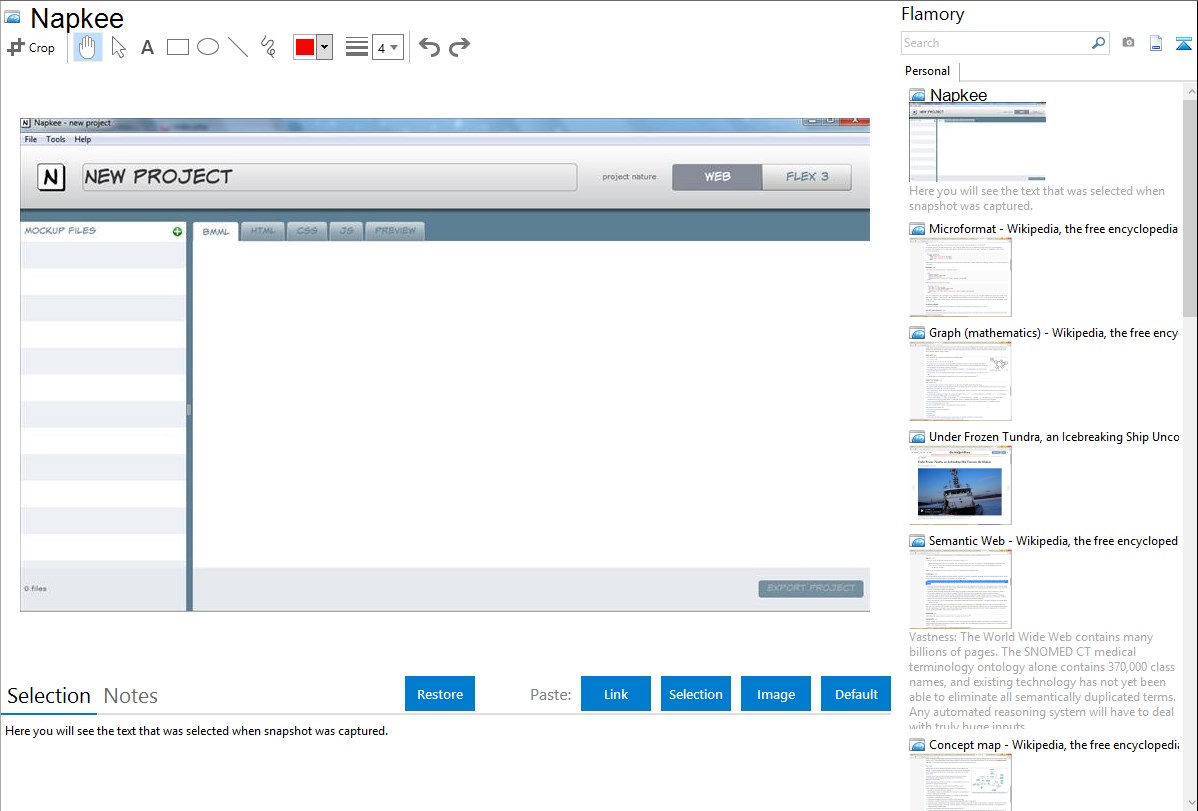Choose the text annotation tool
This screenshot has width=1198, height=811.
[147, 47]
